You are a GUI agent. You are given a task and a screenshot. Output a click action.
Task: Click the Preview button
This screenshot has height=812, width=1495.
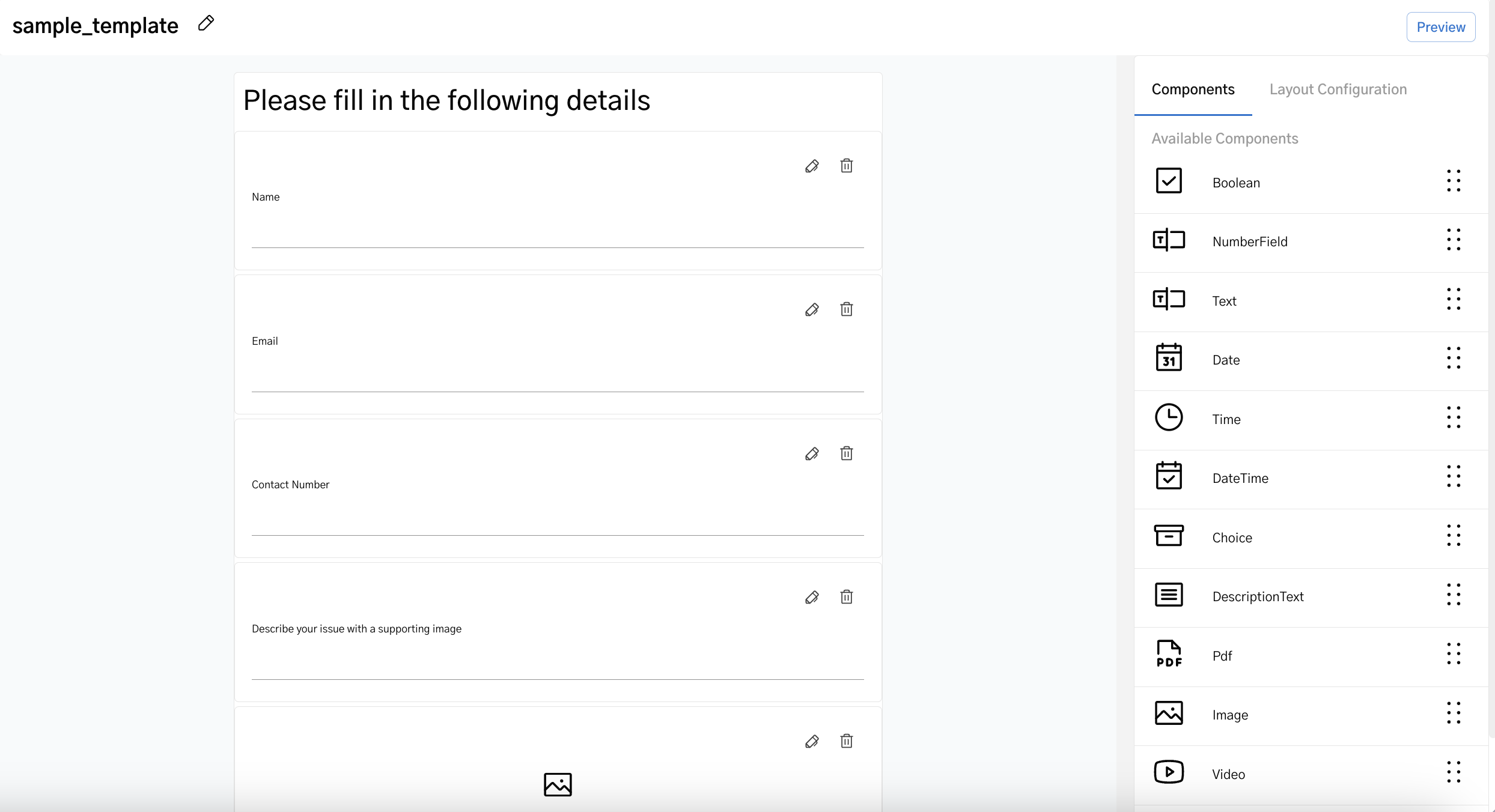tap(1441, 26)
